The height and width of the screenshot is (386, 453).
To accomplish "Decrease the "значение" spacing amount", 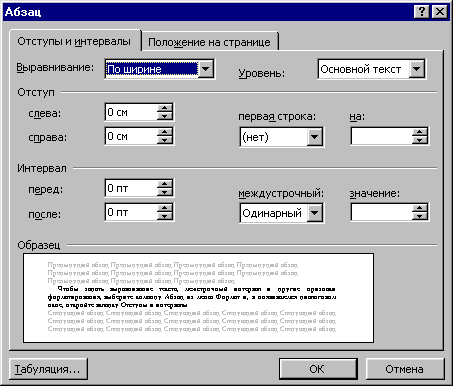I will click(x=420, y=216).
